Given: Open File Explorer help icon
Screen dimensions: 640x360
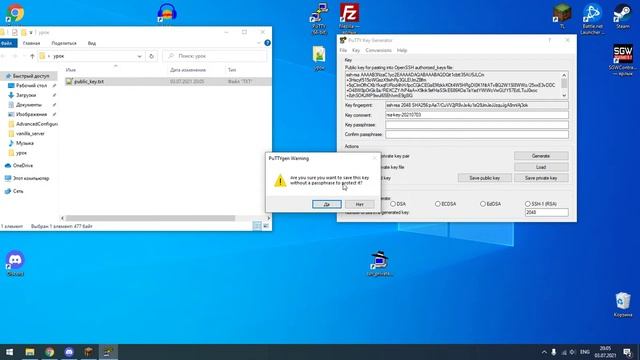Looking at the screenshot, I should tap(267, 43).
